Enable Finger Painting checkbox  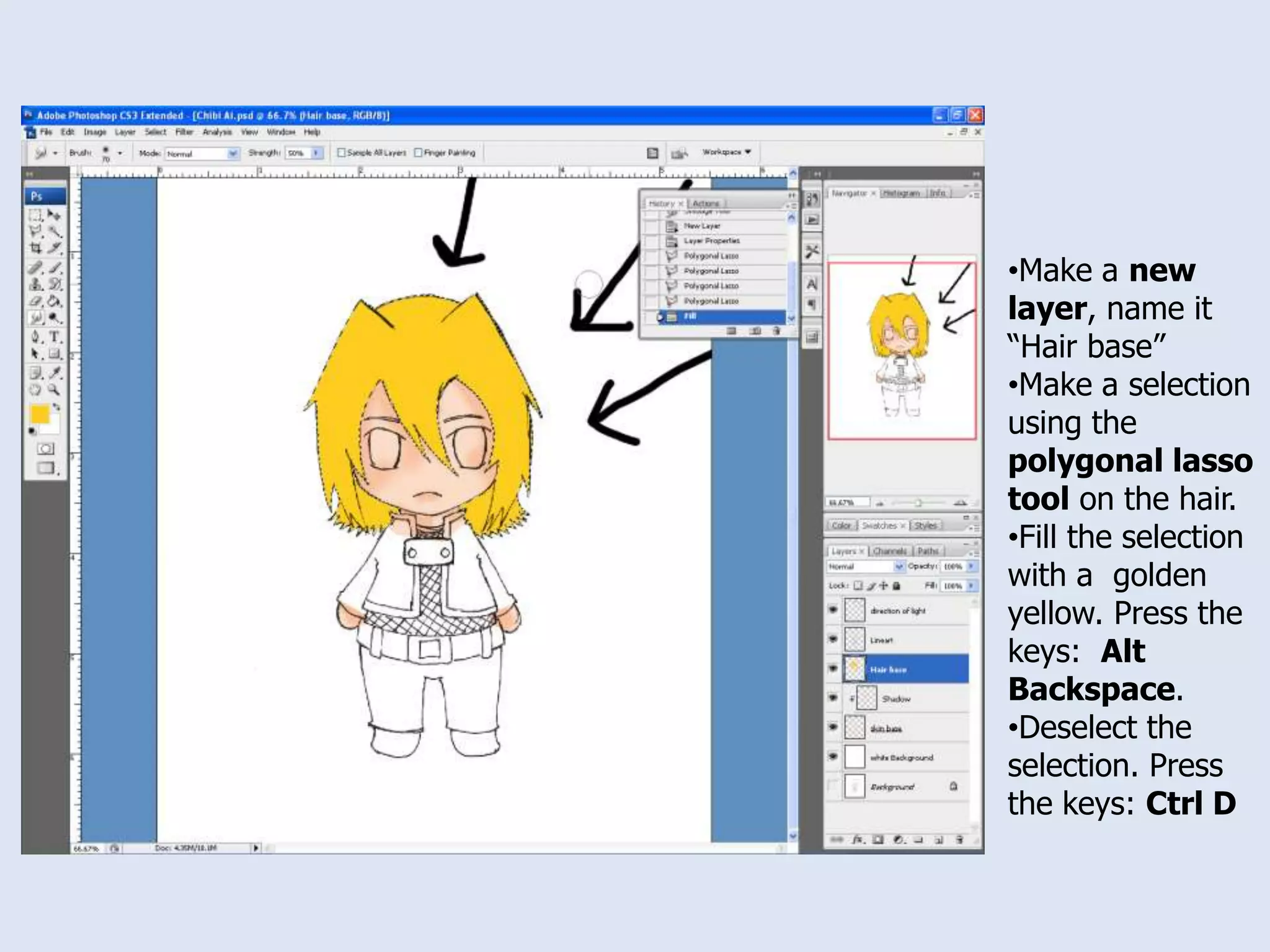(x=418, y=152)
